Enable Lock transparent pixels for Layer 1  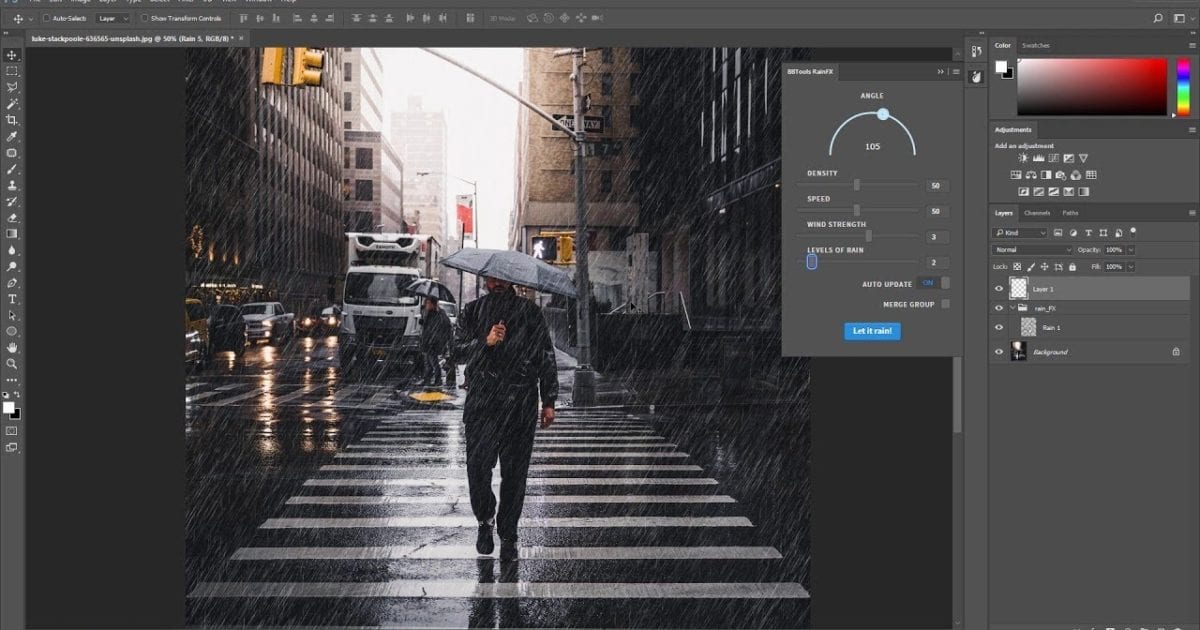click(x=1016, y=266)
